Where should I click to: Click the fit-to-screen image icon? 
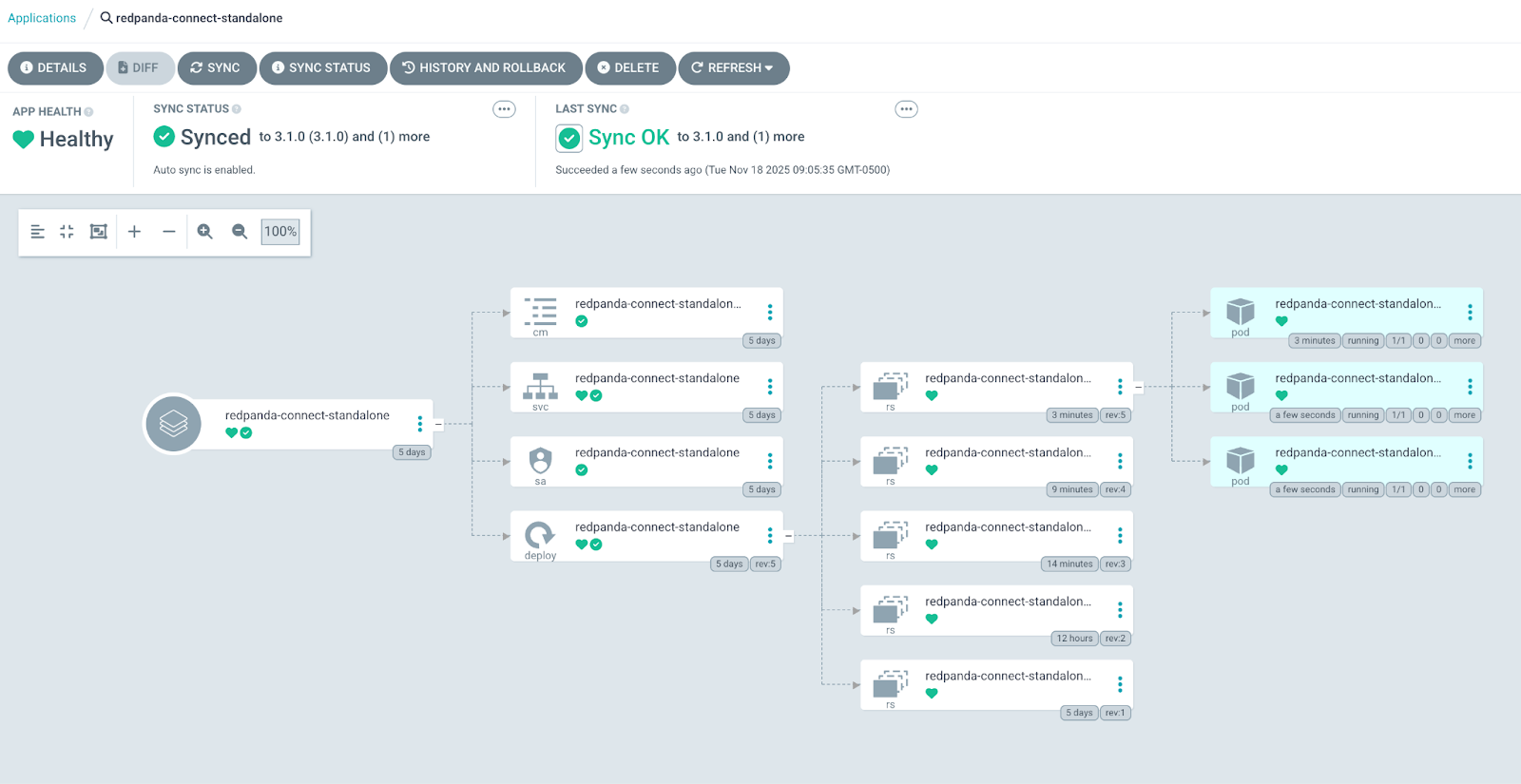(98, 232)
